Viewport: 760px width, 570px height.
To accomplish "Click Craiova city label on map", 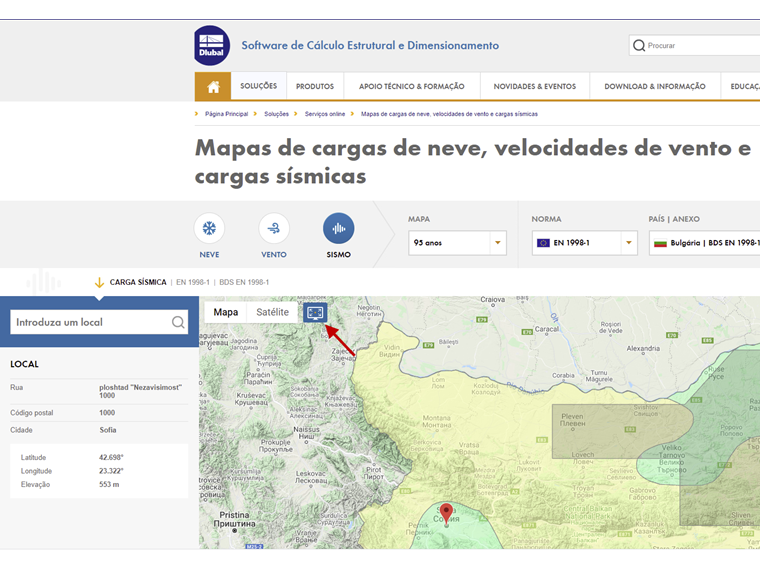I will click(492, 300).
